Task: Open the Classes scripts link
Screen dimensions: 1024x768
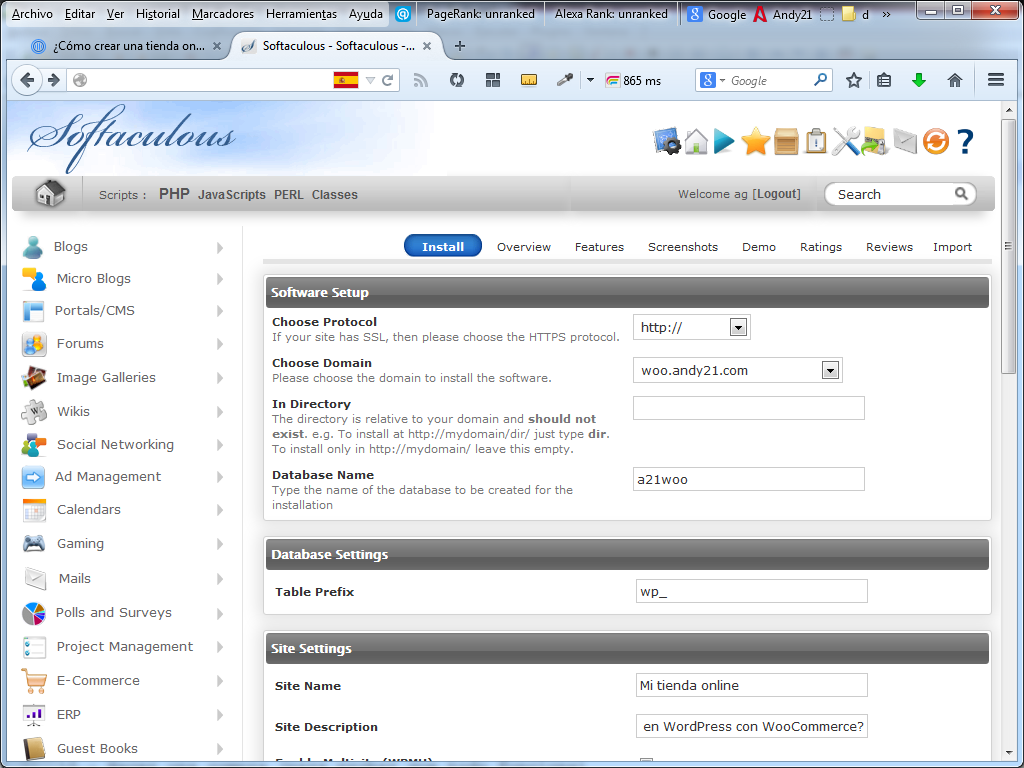Action: pos(334,195)
